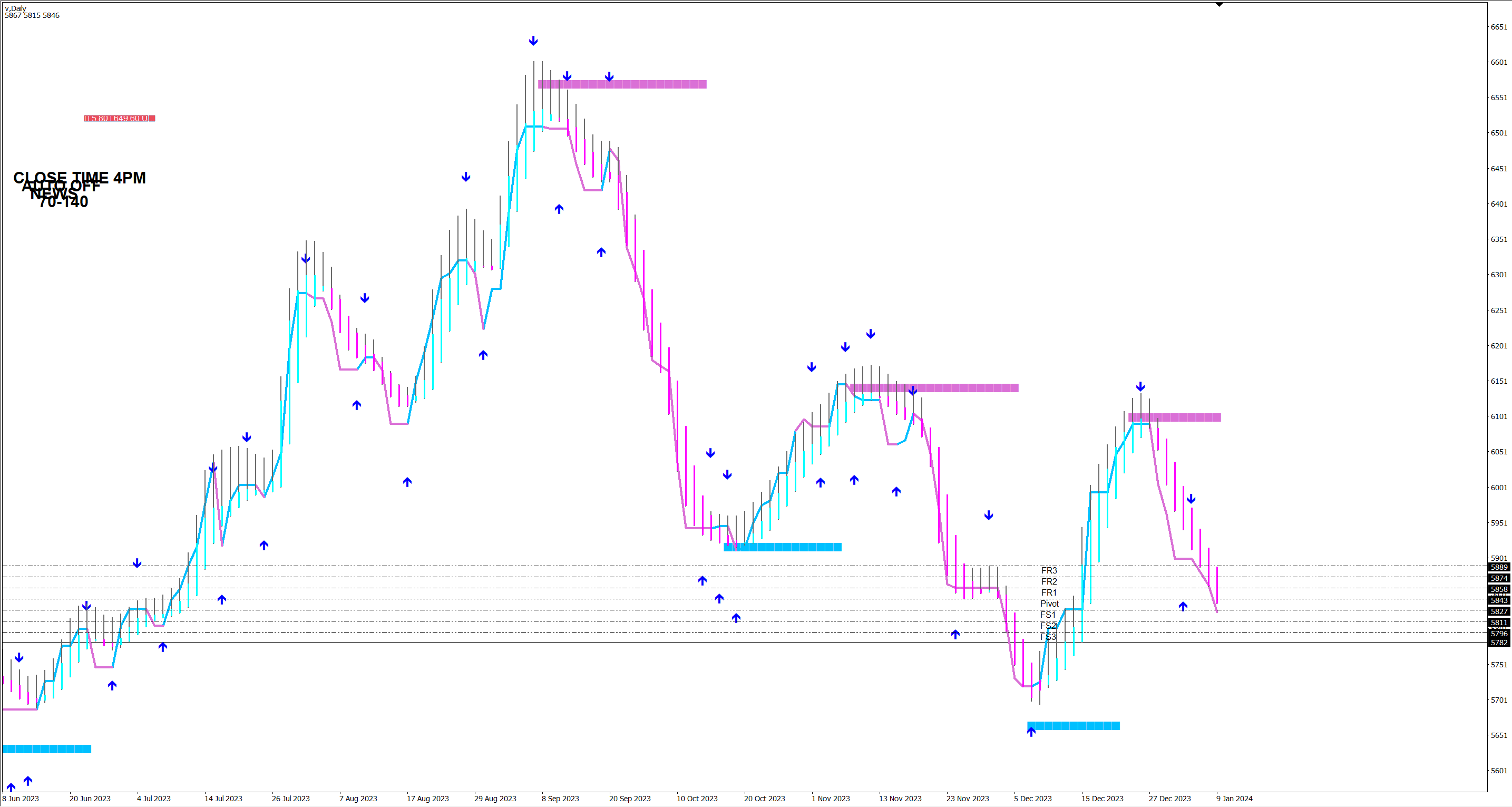The image size is (1512, 807).
Task: Click the down arrow beside January falling candles
Action: pos(1191,499)
